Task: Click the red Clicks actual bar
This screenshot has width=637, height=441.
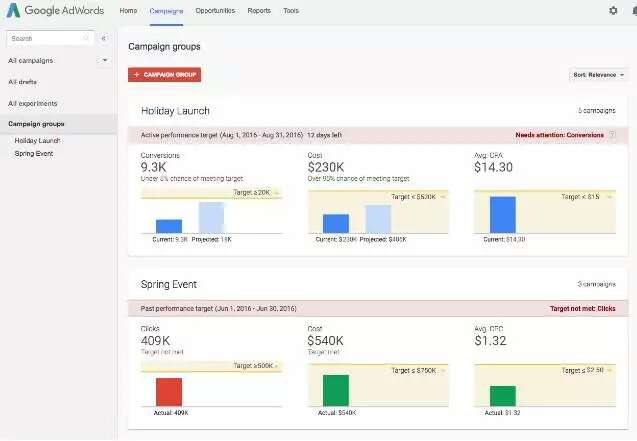Action: point(168,392)
